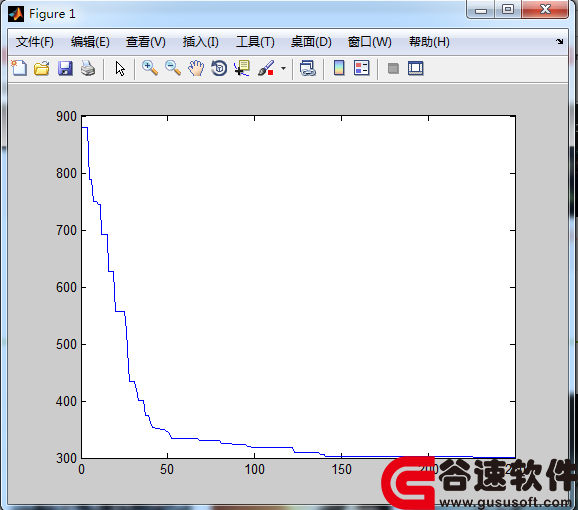Show plot tools and dock figure
Image resolution: width=578 pixels, height=510 pixels.
coord(415,69)
